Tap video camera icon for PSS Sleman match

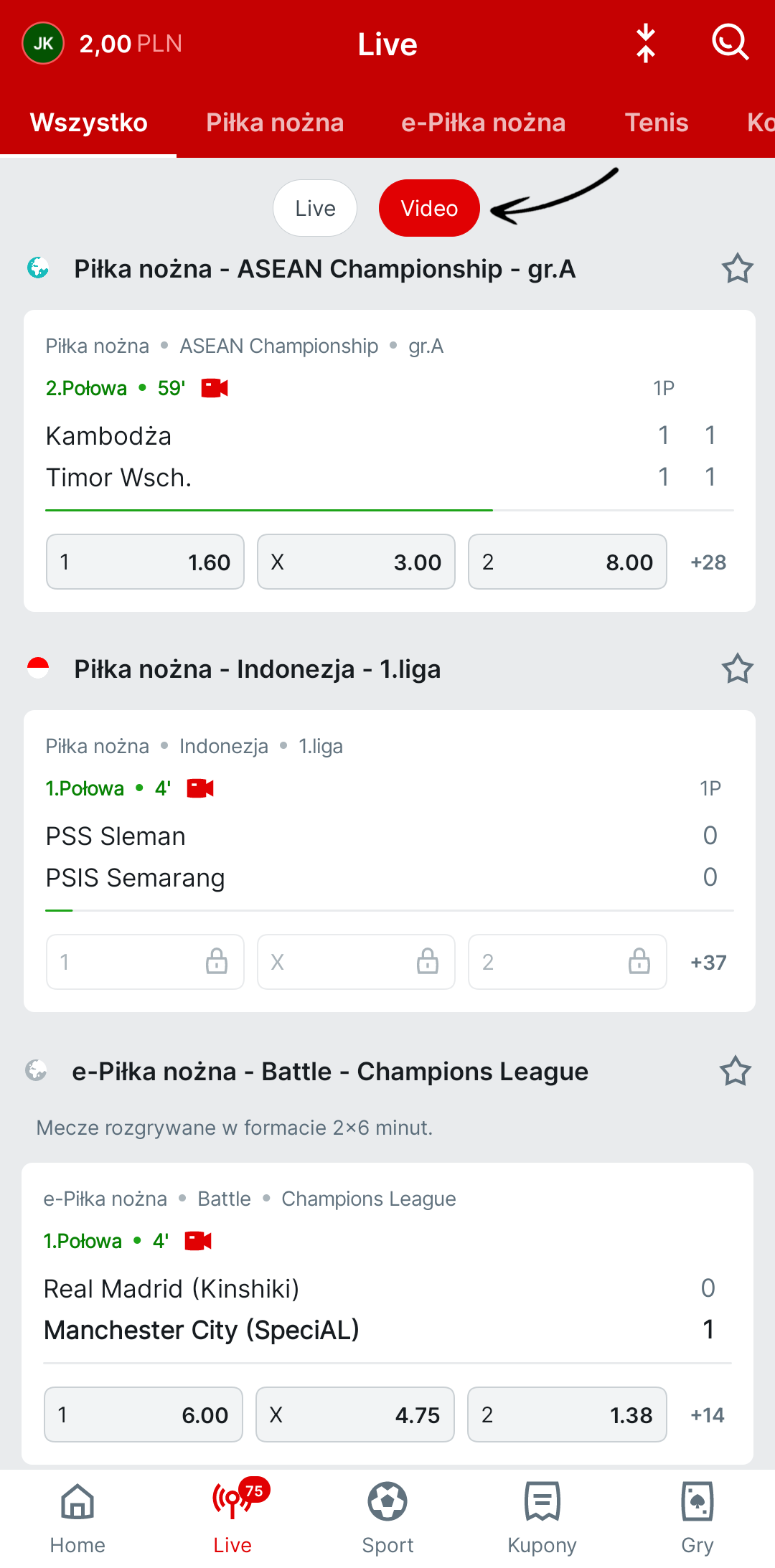coord(200,788)
